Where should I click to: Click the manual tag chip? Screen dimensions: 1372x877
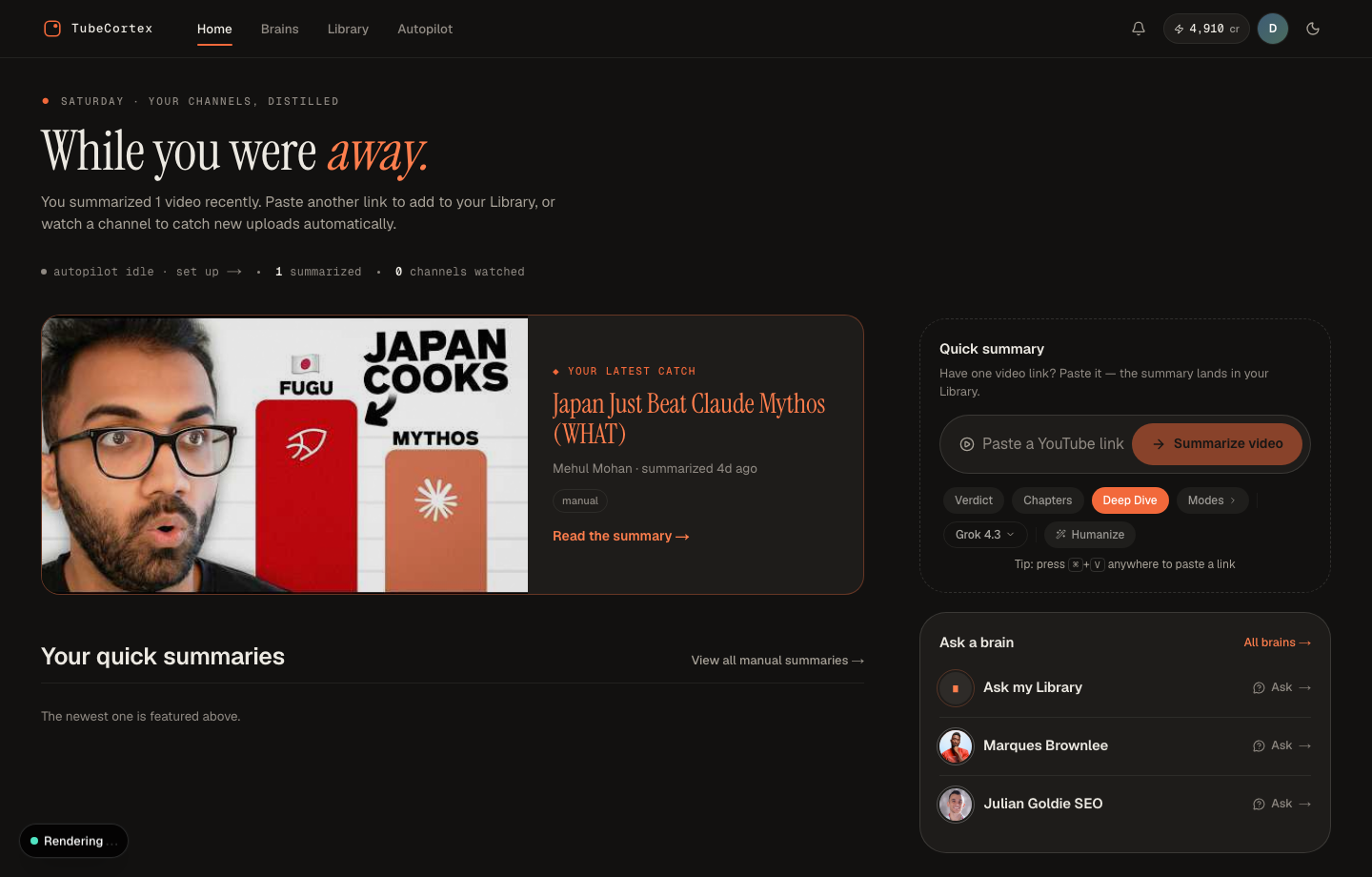click(x=580, y=500)
